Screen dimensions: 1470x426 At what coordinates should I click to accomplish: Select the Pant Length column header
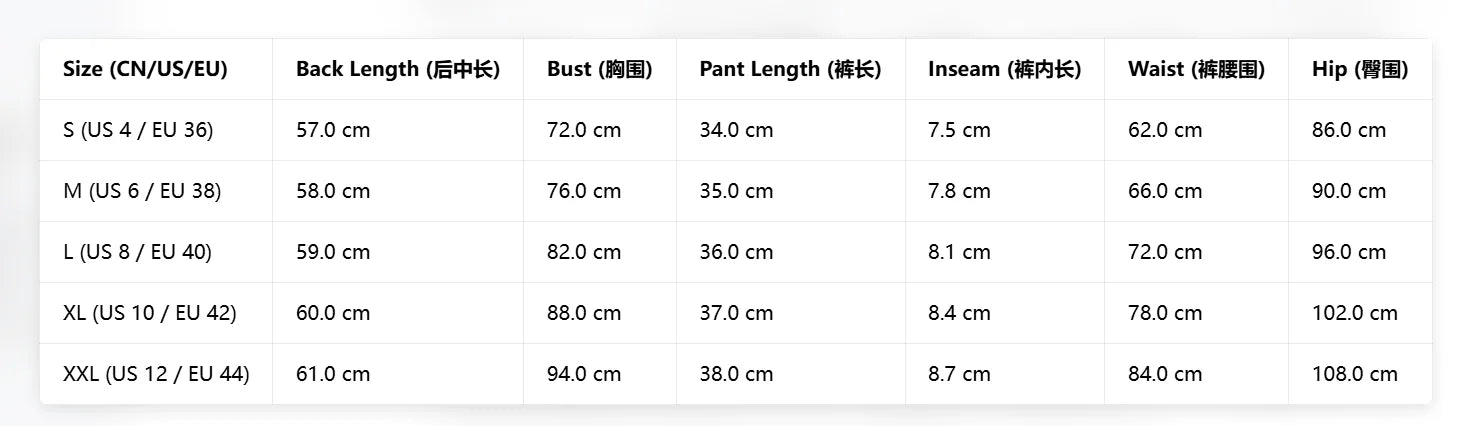point(790,69)
